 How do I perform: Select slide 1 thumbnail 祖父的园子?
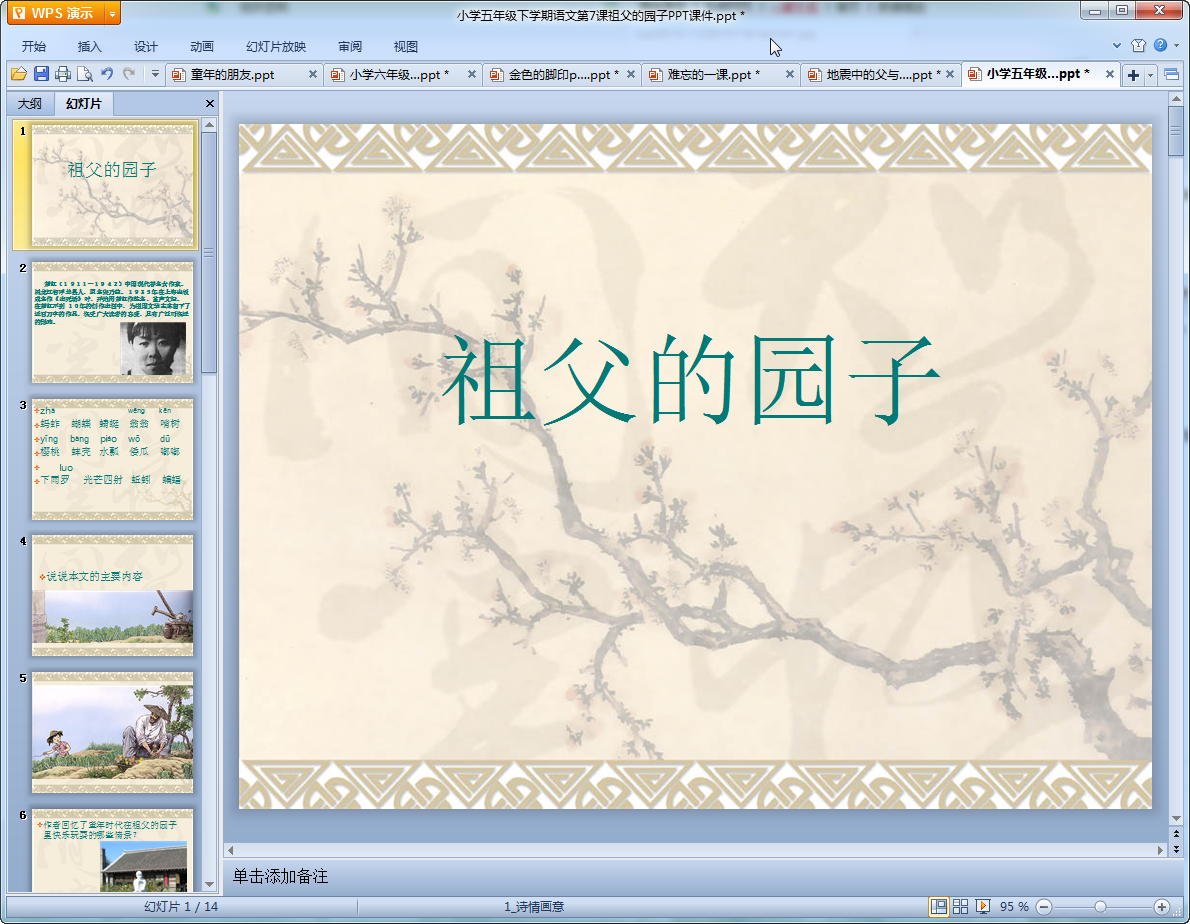click(112, 186)
